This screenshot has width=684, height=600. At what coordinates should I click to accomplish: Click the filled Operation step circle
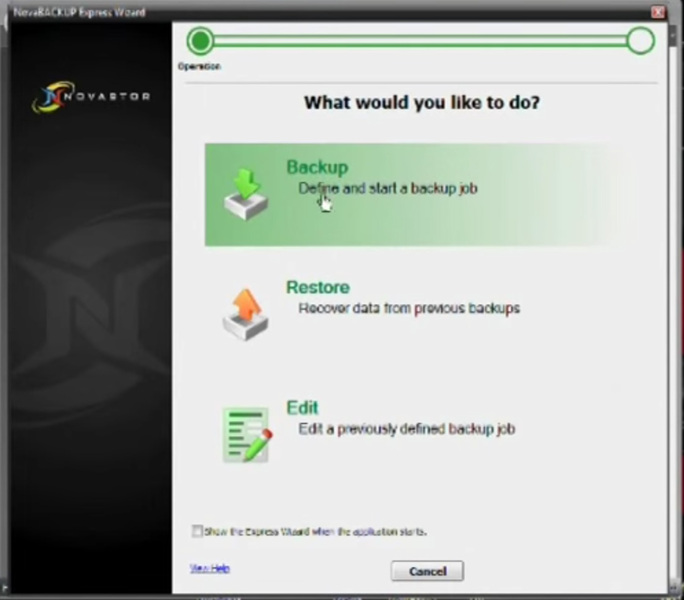tap(200, 41)
